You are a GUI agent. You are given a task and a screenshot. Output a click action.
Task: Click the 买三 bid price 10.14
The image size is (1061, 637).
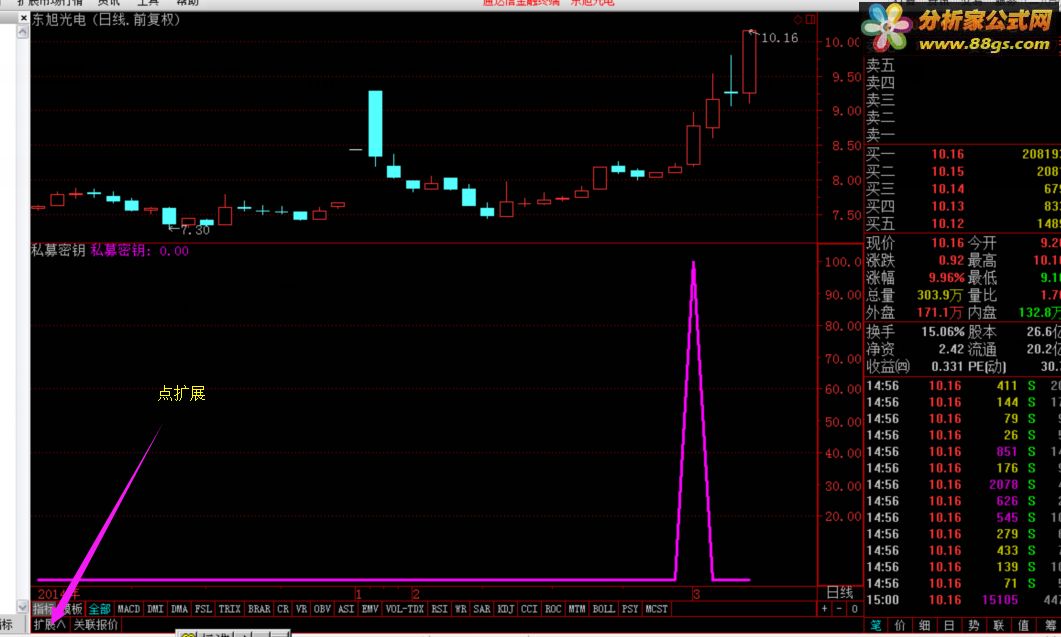pyautogui.click(x=947, y=189)
